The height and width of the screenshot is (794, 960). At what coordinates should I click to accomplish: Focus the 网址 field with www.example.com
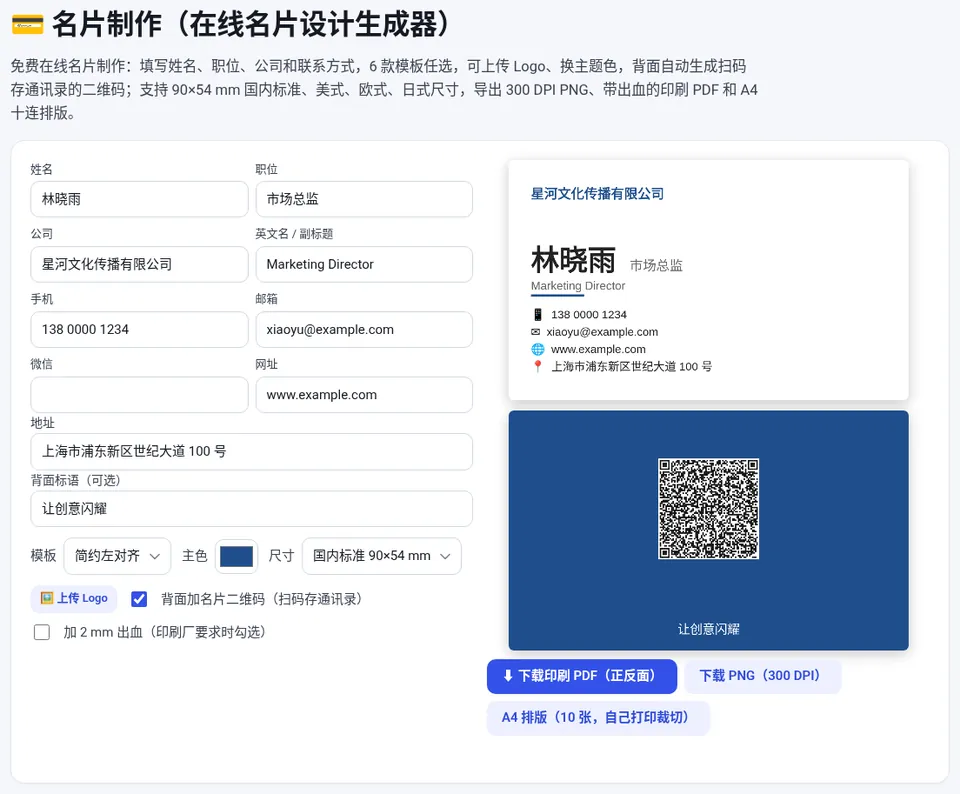(364, 394)
